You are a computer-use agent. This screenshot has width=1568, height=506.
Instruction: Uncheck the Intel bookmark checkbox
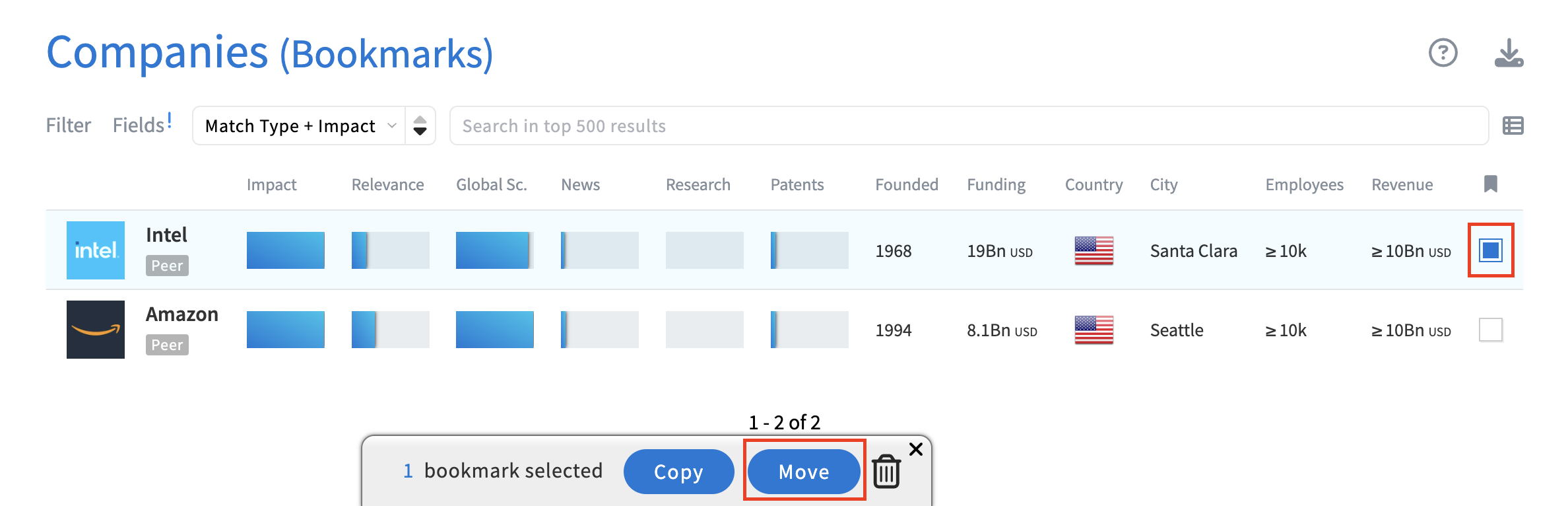[1491, 250]
